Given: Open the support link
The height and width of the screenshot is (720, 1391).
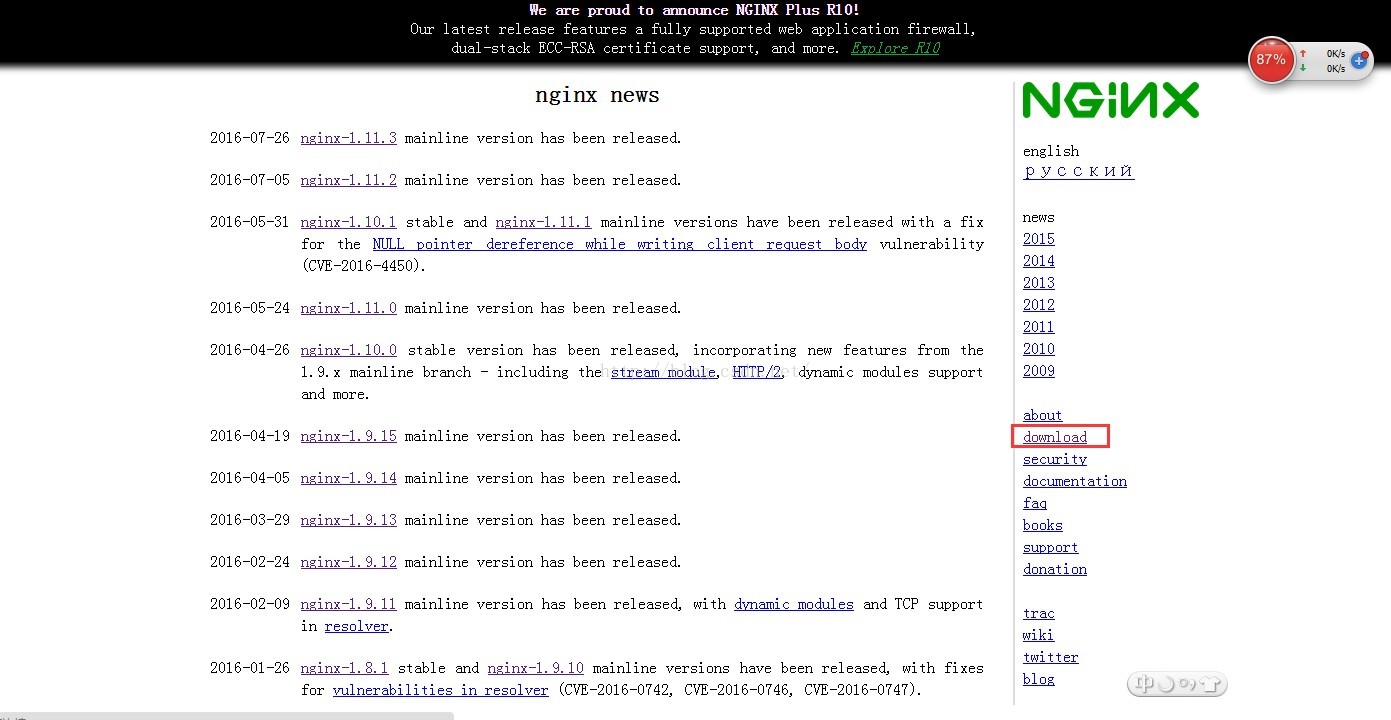Looking at the screenshot, I should click(1051, 547).
